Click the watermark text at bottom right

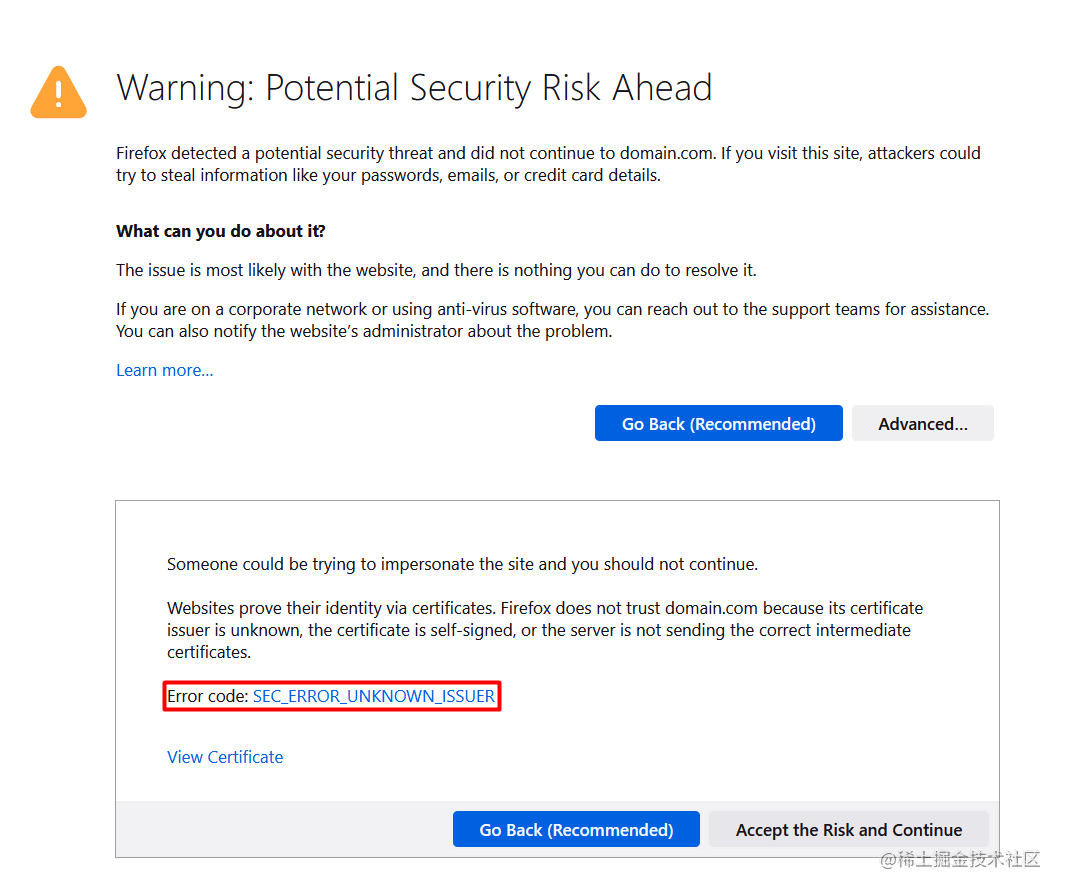[961, 860]
